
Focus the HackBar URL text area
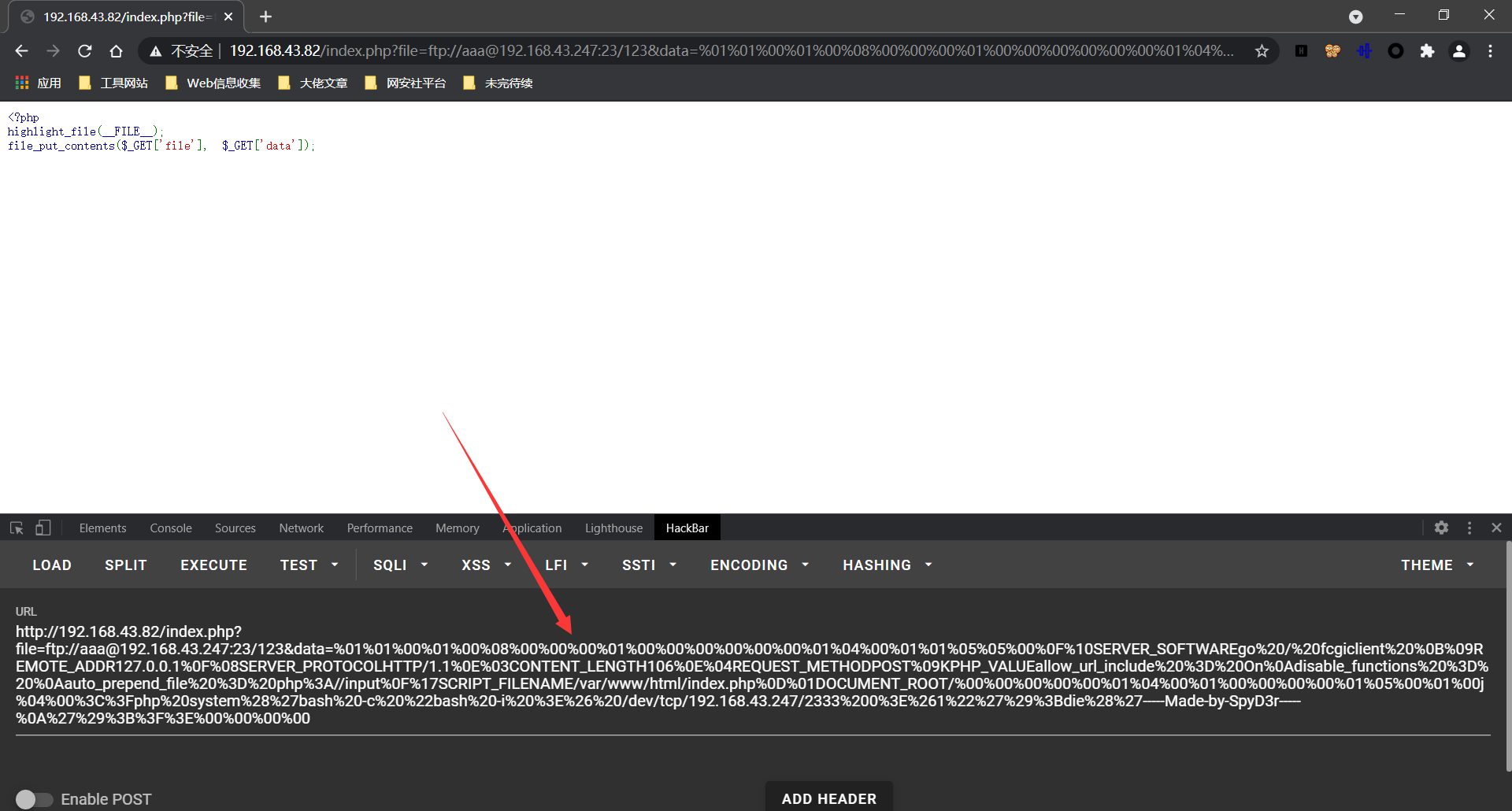752,675
